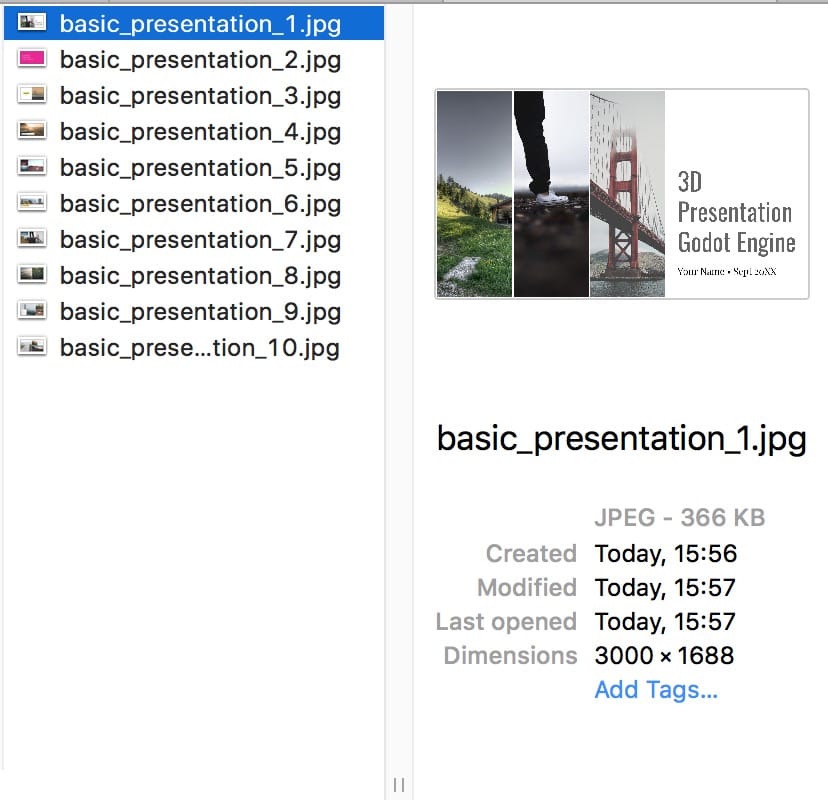
Task: Click the Created label
Action: (531, 553)
